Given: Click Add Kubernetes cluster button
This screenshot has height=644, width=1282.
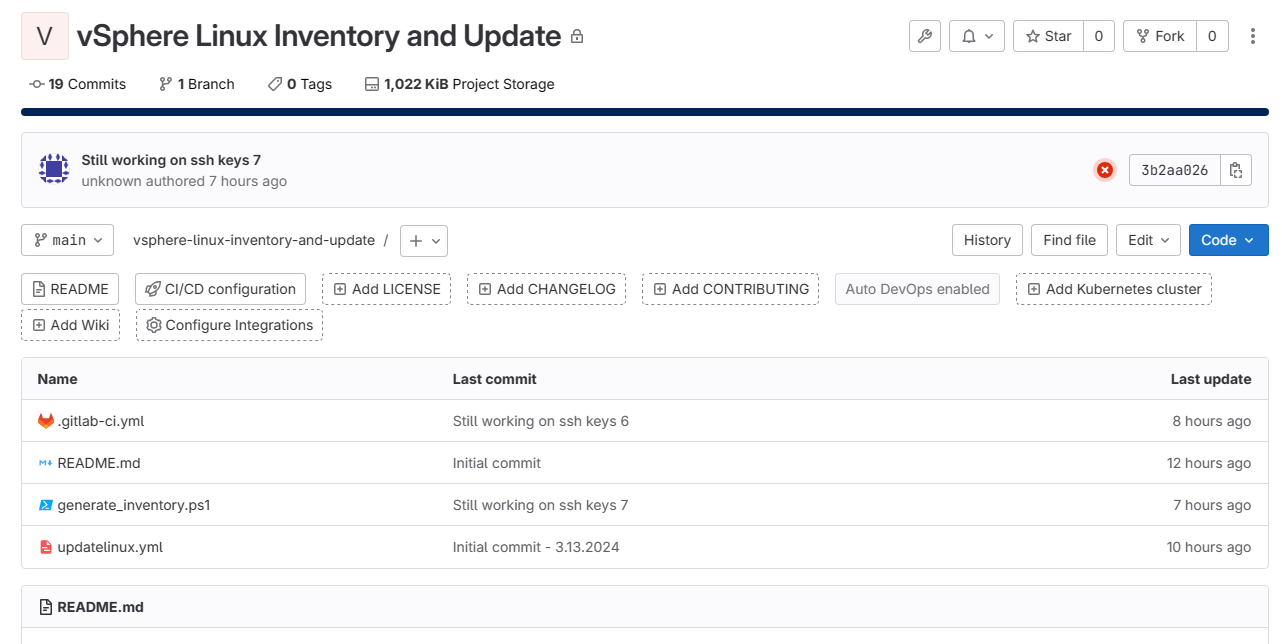Looking at the screenshot, I should (1114, 289).
